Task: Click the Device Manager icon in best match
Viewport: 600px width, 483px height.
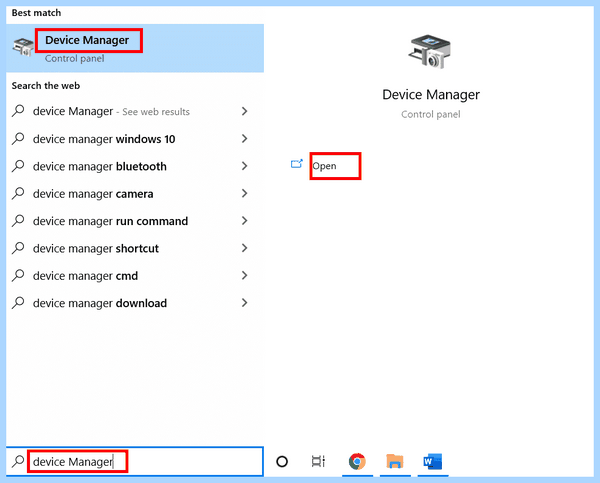Action: [23, 47]
